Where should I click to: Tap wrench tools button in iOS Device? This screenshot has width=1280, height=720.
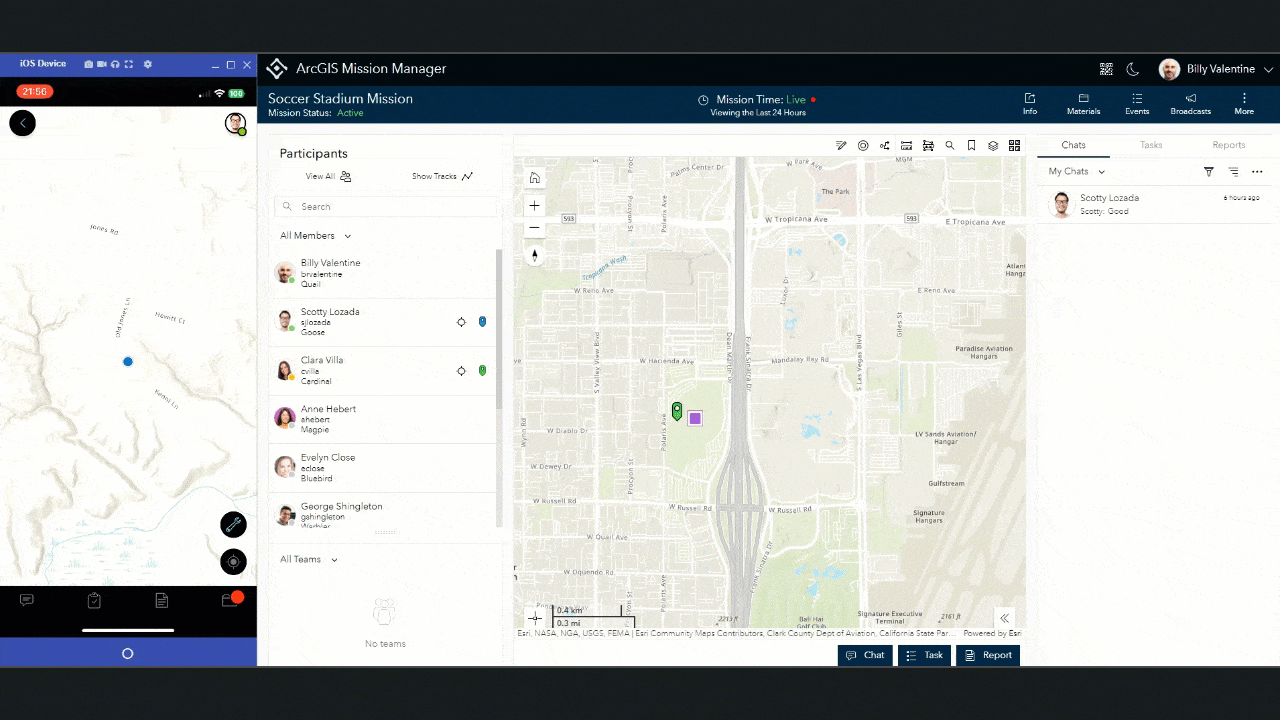(233, 524)
